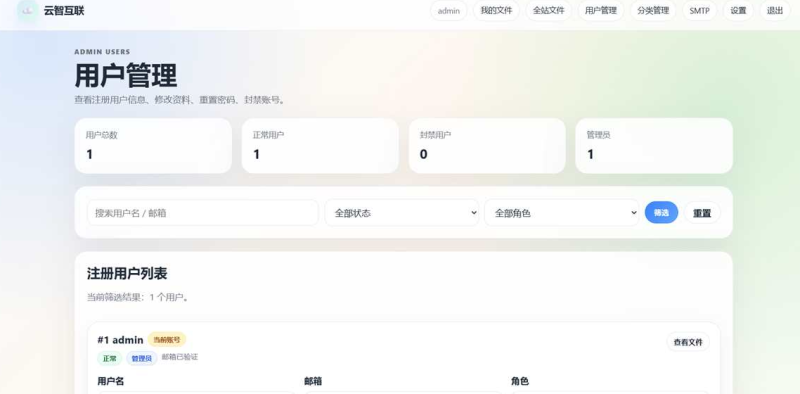Click the blue 筛选 button
Screen dimensions: 800x394
[x=661, y=212]
